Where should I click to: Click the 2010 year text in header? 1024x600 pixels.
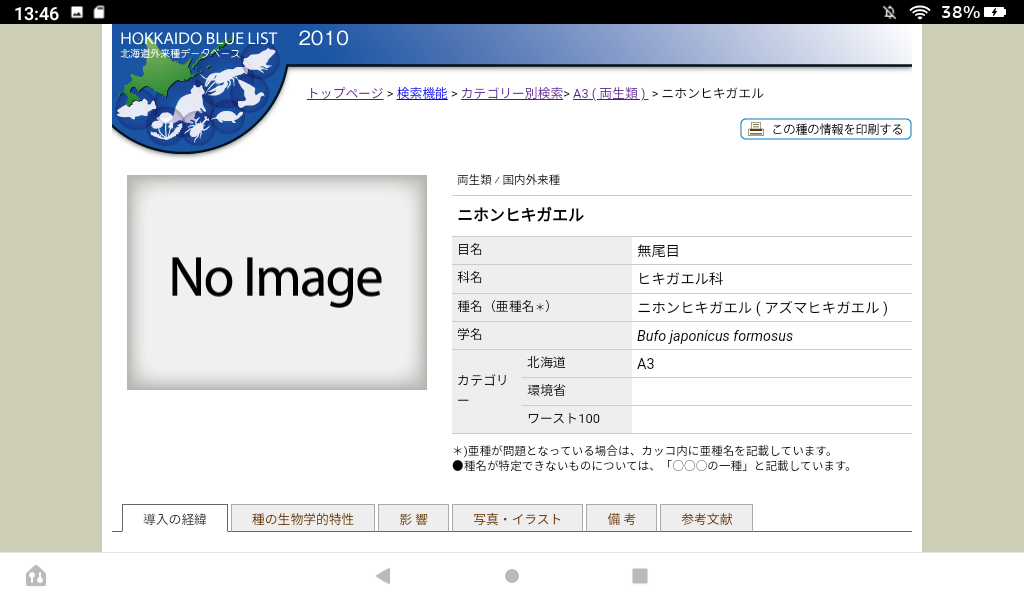(x=323, y=38)
